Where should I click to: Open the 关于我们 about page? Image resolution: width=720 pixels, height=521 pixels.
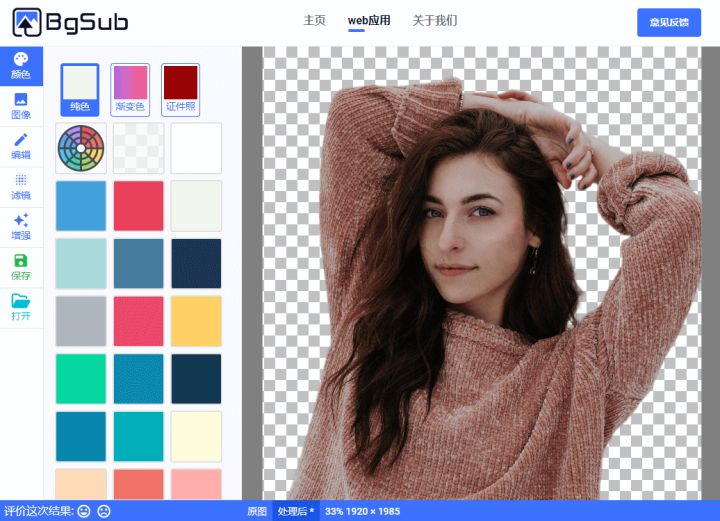(x=435, y=21)
